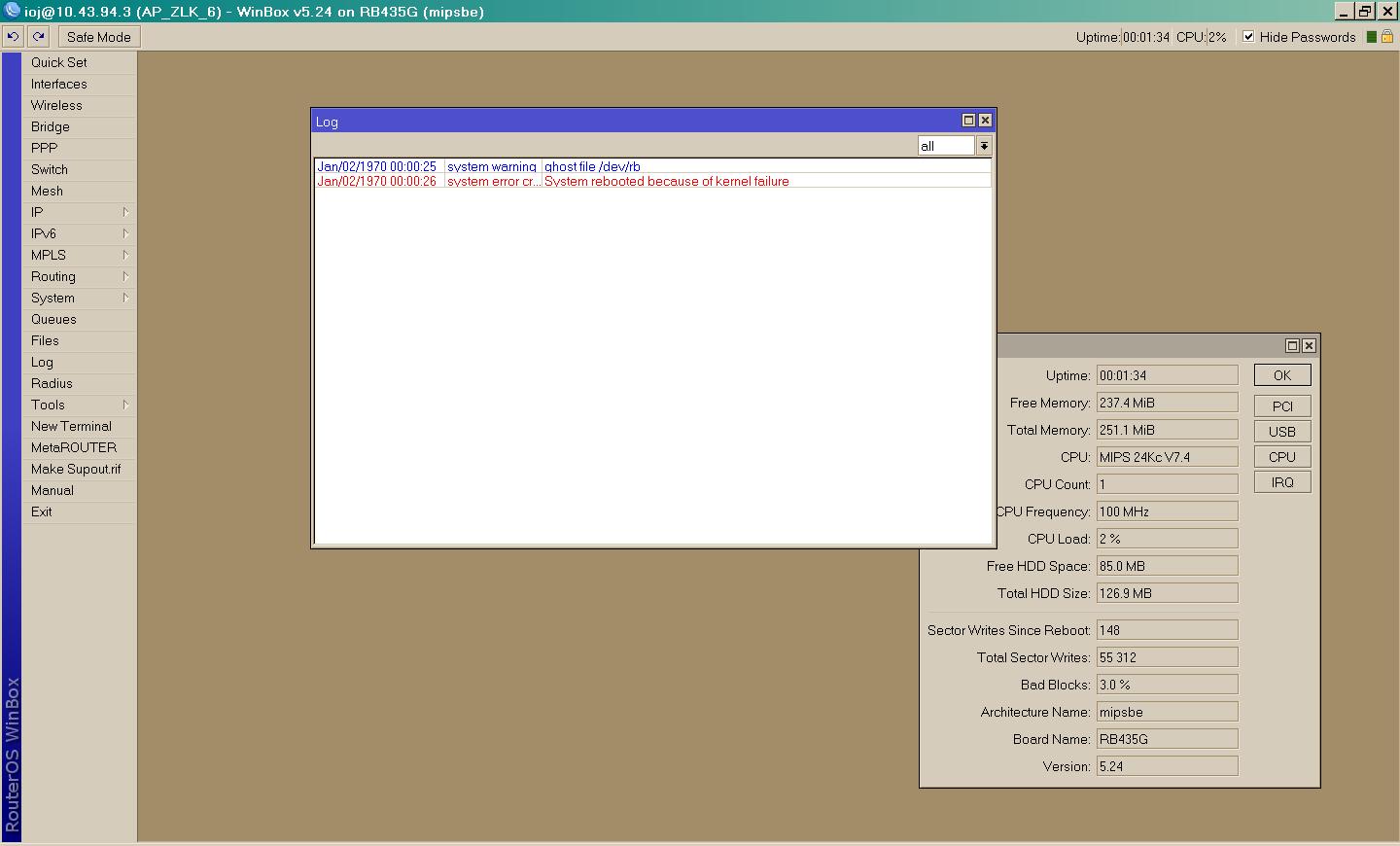Select Log in the sidebar menu
The width and height of the screenshot is (1400, 846).
(x=79, y=362)
